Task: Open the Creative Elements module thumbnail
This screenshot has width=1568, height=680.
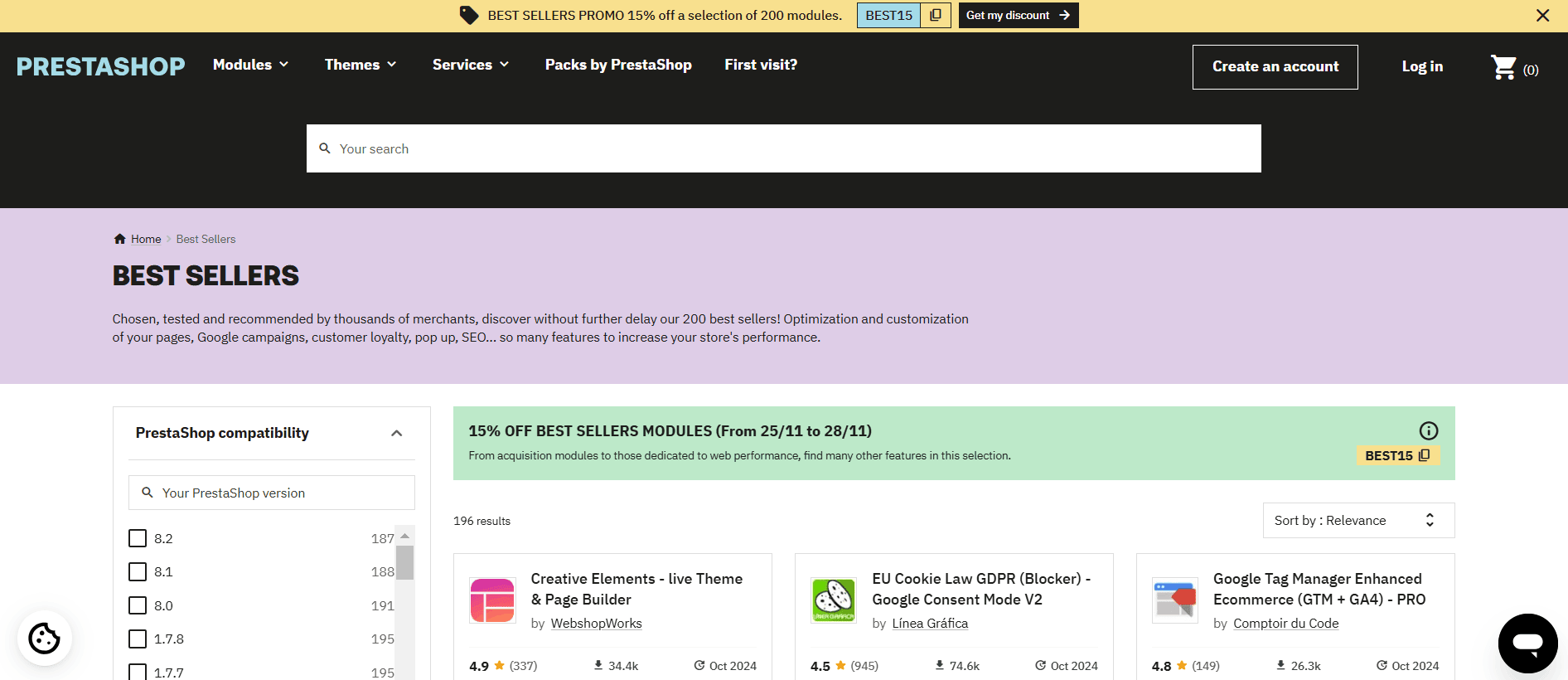Action: 492,600
